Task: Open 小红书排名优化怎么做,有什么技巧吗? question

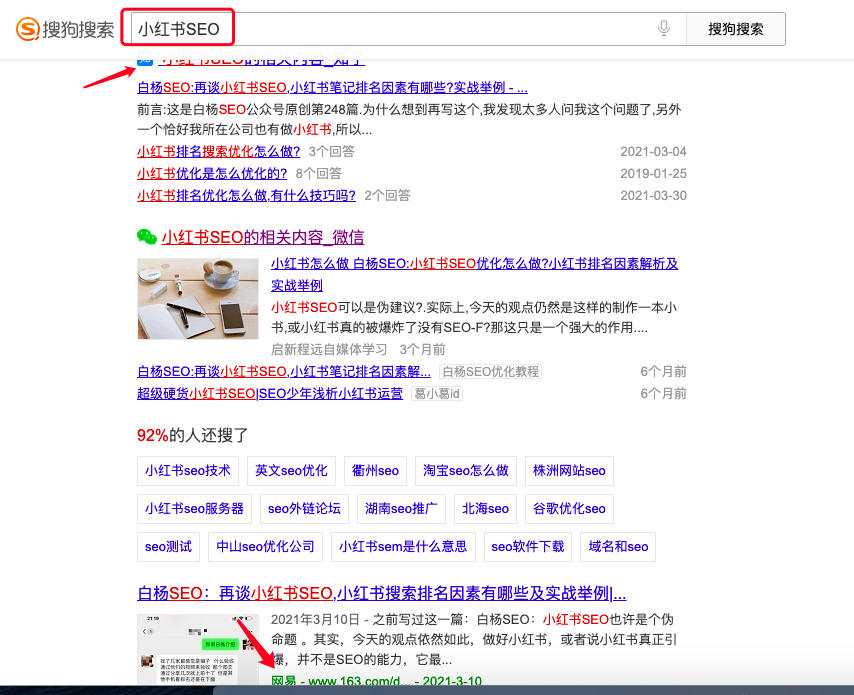Action: tap(246, 196)
